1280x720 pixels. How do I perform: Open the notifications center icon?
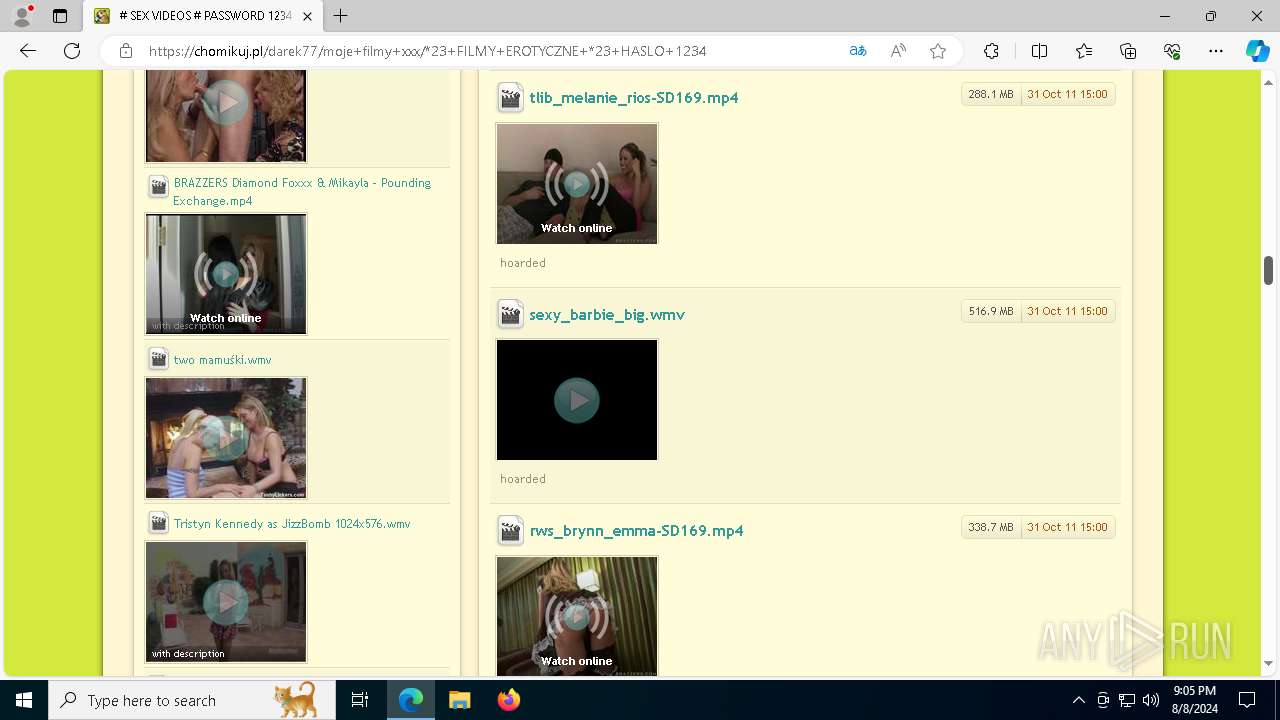pyautogui.click(x=1247, y=700)
